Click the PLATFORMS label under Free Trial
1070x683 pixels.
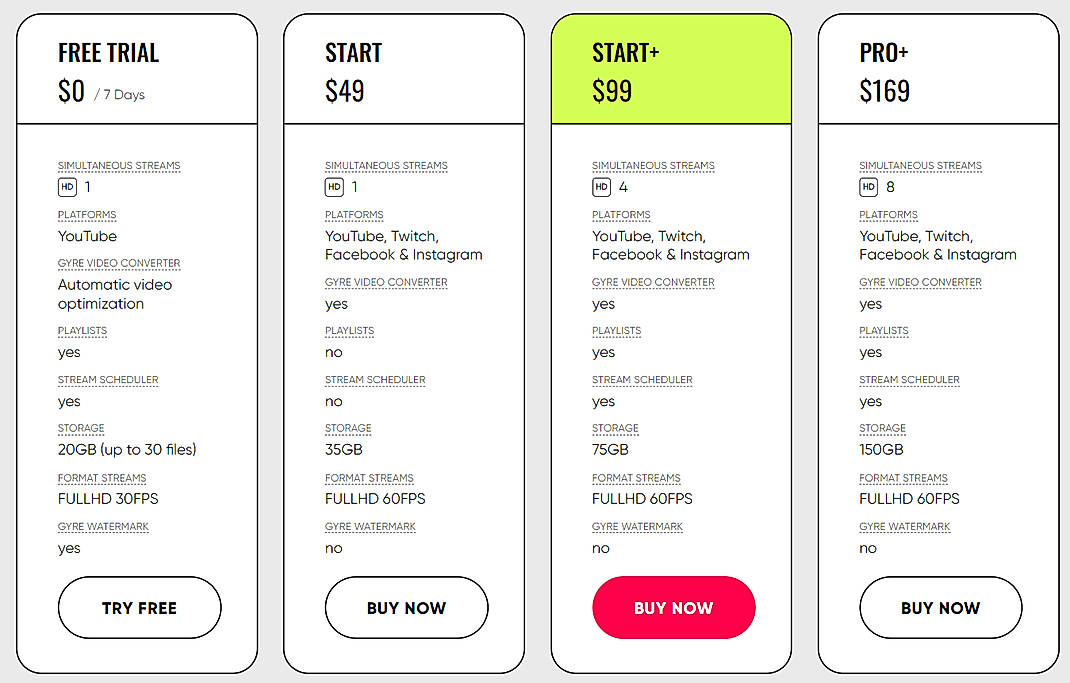click(x=86, y=214)
